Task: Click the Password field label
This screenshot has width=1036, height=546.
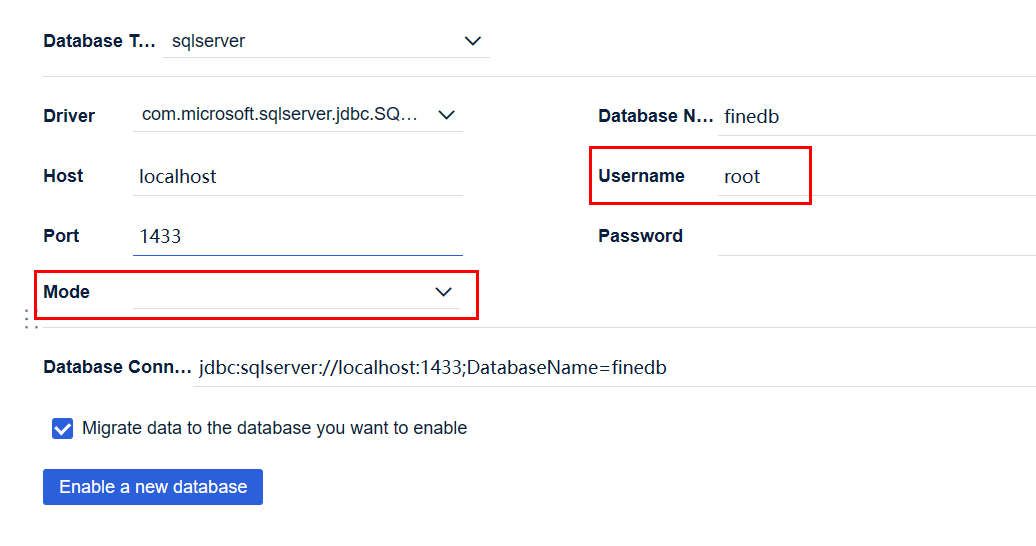Action: pyautogui.click(x=640, y=236)
